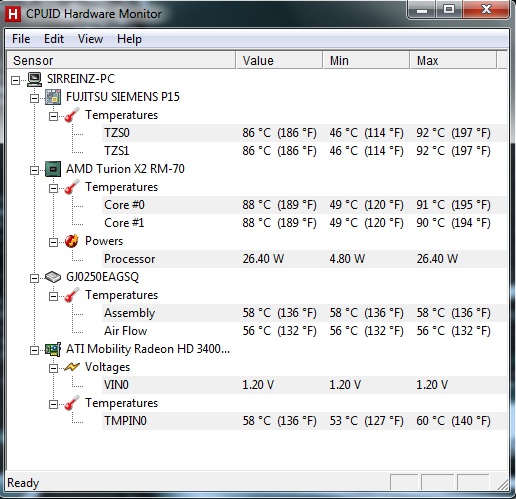This screenshot has height=499, width=516.
Task: Click the AMD Turion X2 RM-70 processor icon
Action: [x=53, y=169]
